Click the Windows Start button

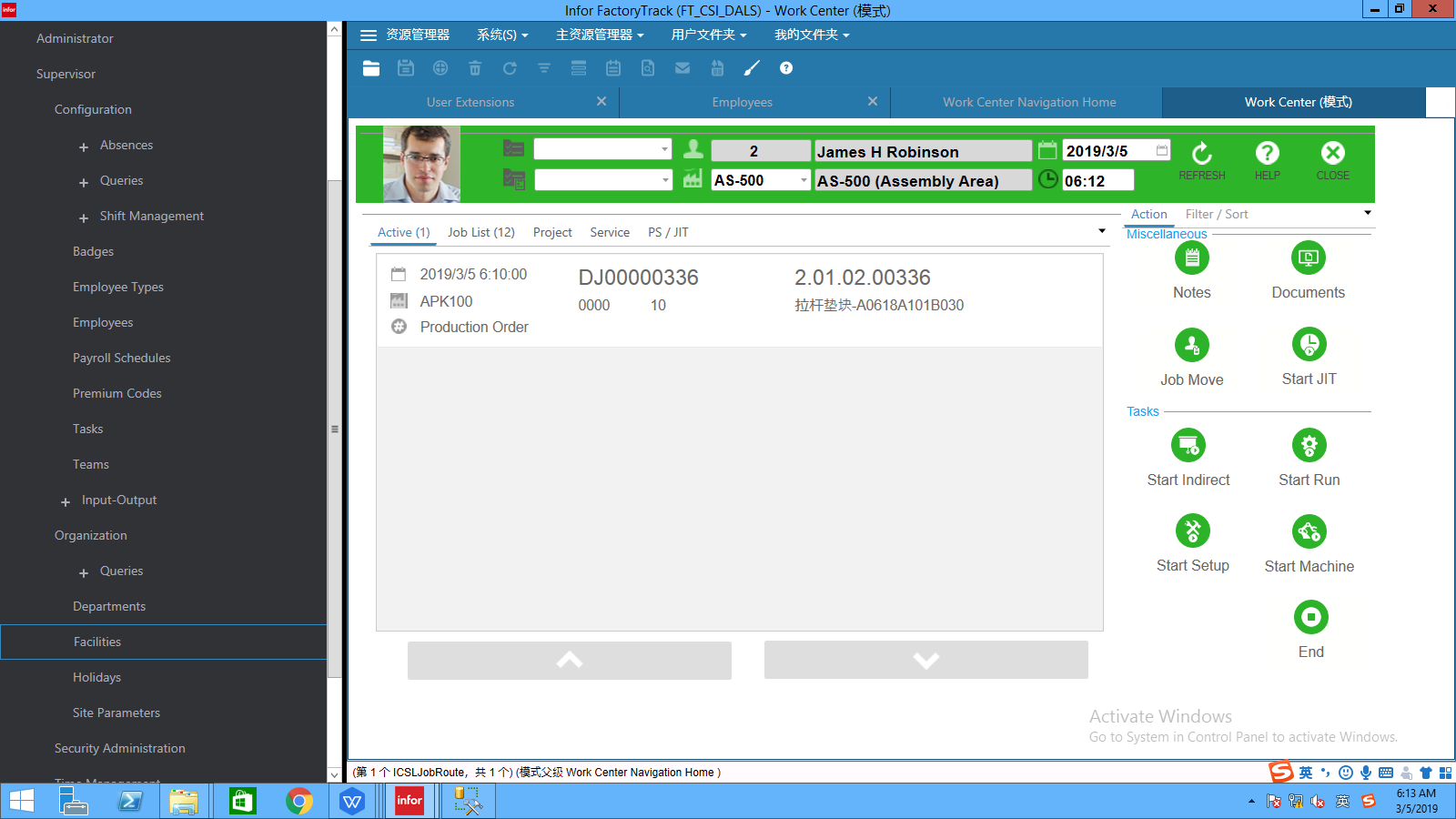pyautogui.click(x=21, y=801)
